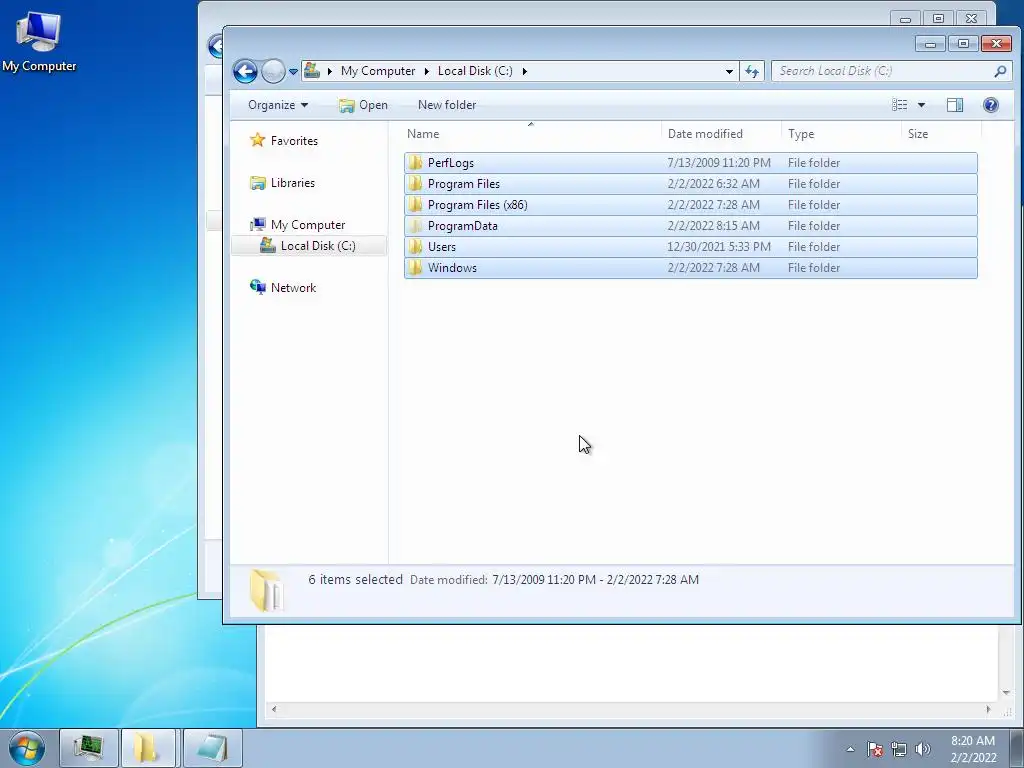The width and height of the screenshot is (1024, 768).
Task: Maximize the Local Disk (C:) window
Action: [963, 44]
